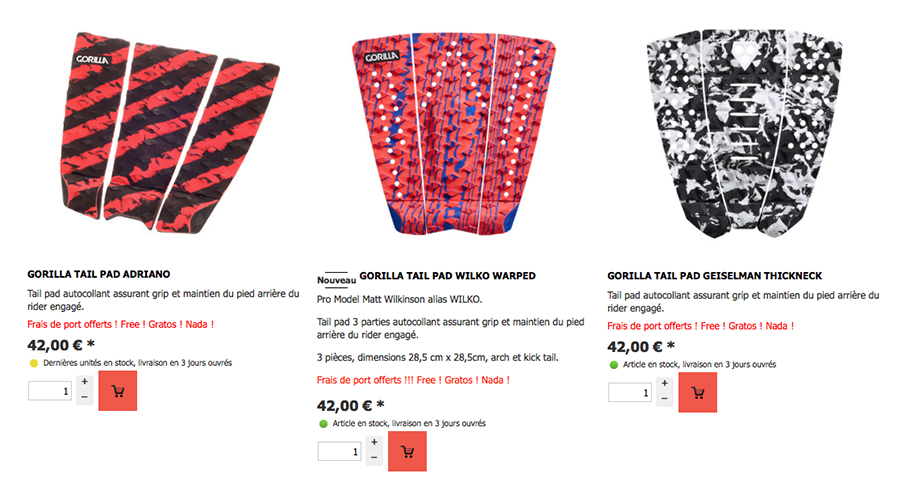Viewport: 910px width, 486px height.
Task: Increase Geiselman Thickneck quantity with plus
Action: (x=665, y=383)
